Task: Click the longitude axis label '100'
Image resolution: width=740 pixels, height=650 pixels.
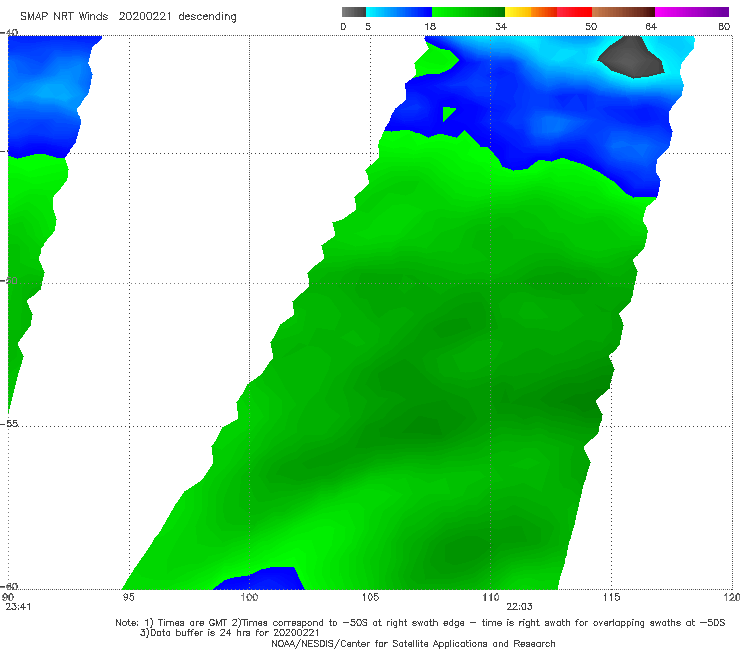Action: pyautogui.click(x=249, y=597)
